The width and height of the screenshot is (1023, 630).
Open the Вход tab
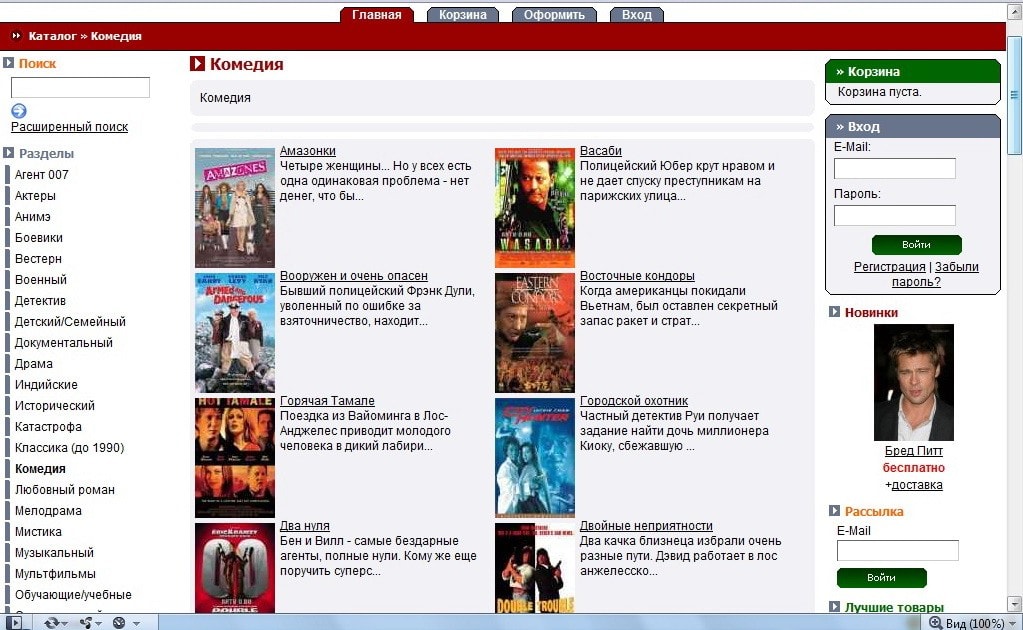point(637,14)
